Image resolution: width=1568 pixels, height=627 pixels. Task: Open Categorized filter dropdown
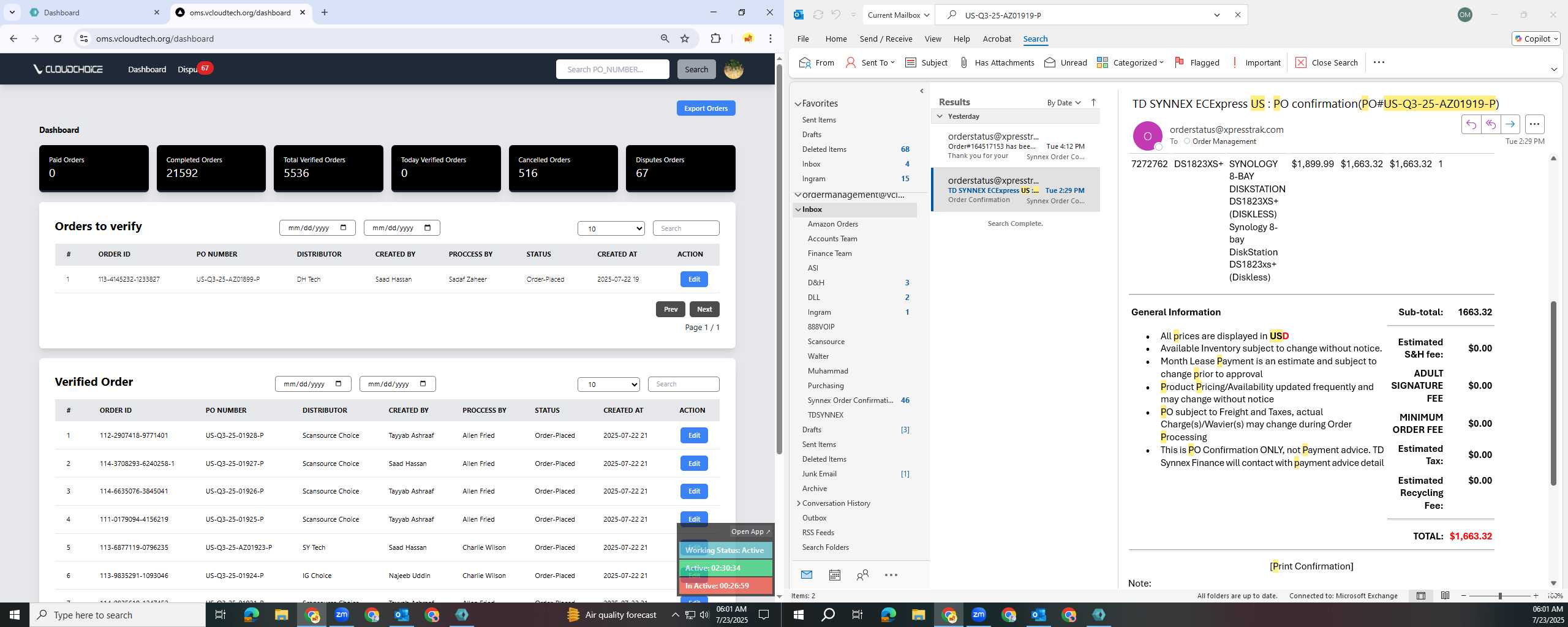point(1129,62)
